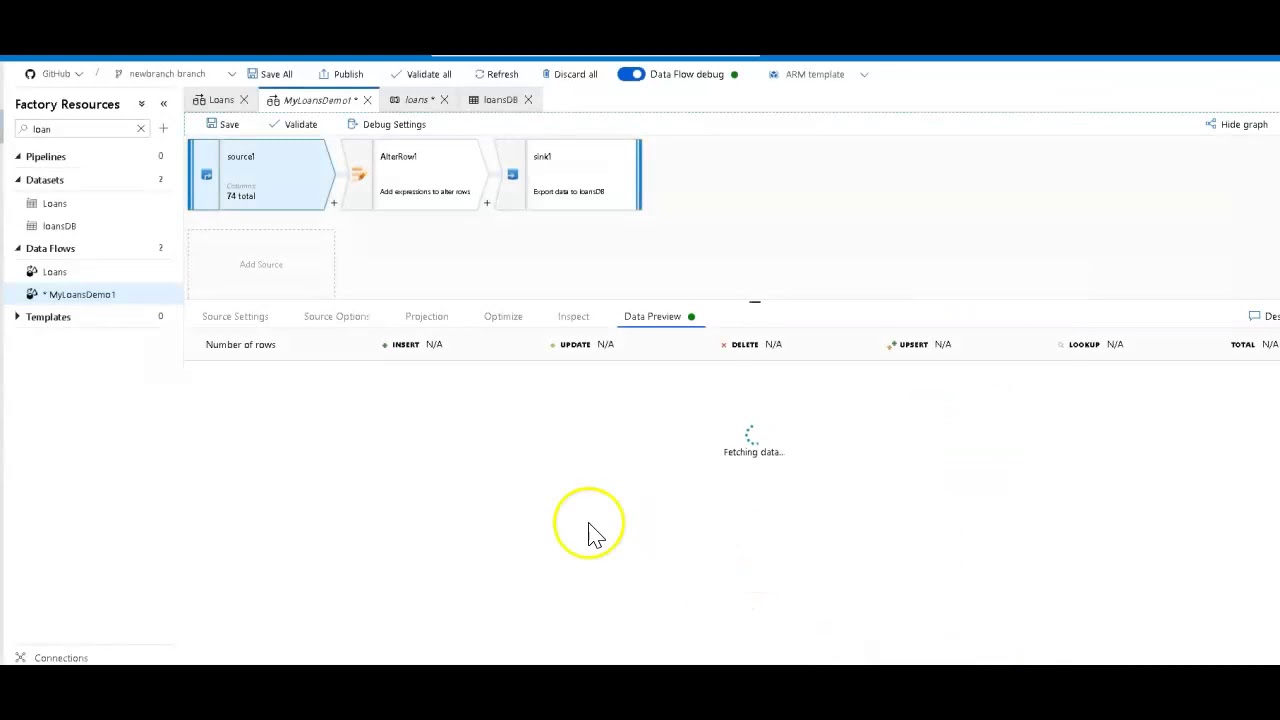This screenshot has height=720, width=1280.
Task: Open the Optimize tab
Action: pos(503,317)
